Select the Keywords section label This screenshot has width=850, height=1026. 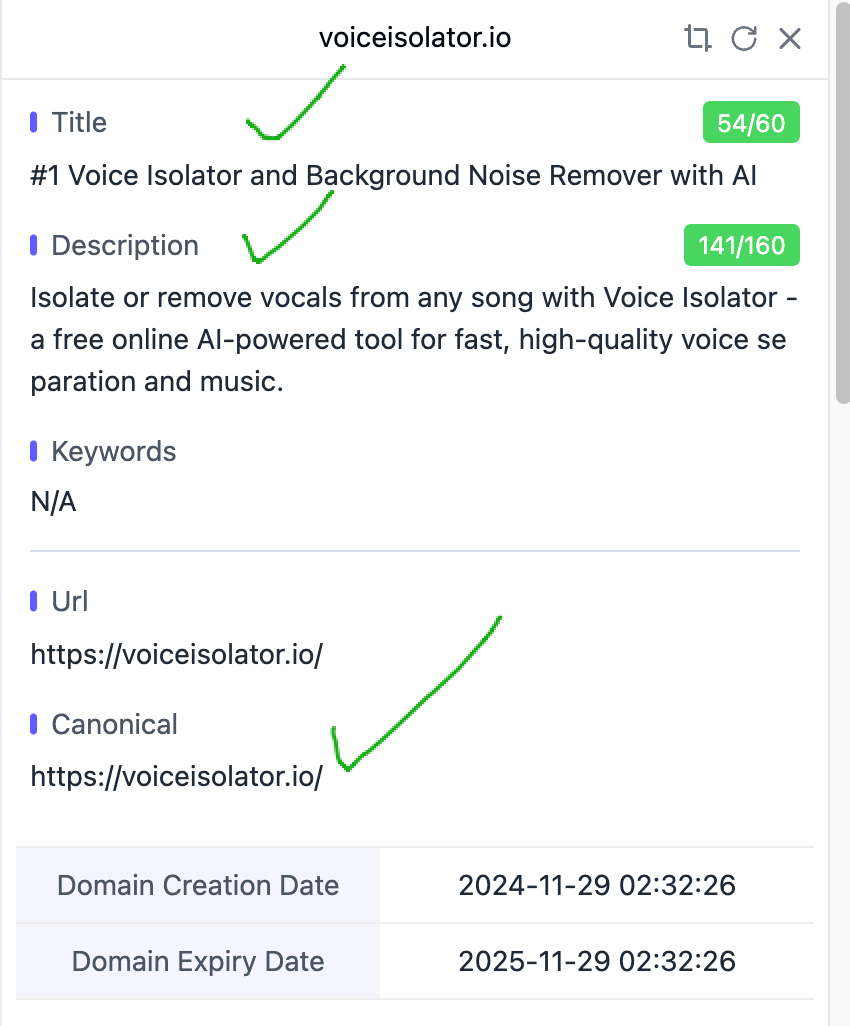pyautogui.click(x=113, y=452)
